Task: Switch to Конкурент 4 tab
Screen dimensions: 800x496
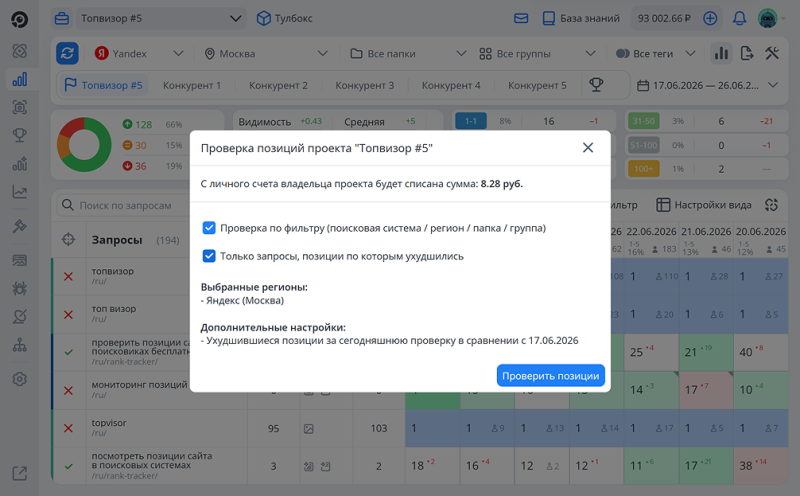Action: (451, 85)
